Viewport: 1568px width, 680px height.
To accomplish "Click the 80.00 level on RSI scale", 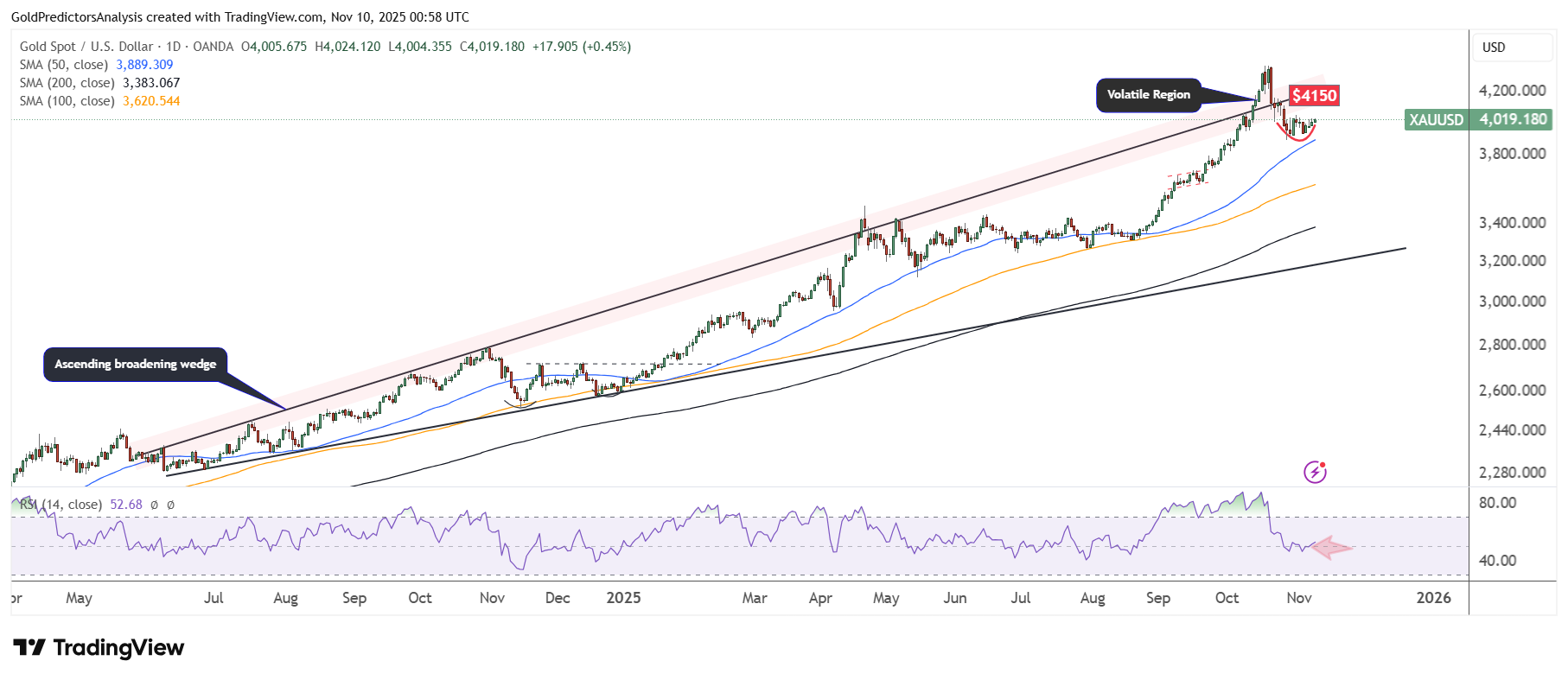I will 1497,503.
